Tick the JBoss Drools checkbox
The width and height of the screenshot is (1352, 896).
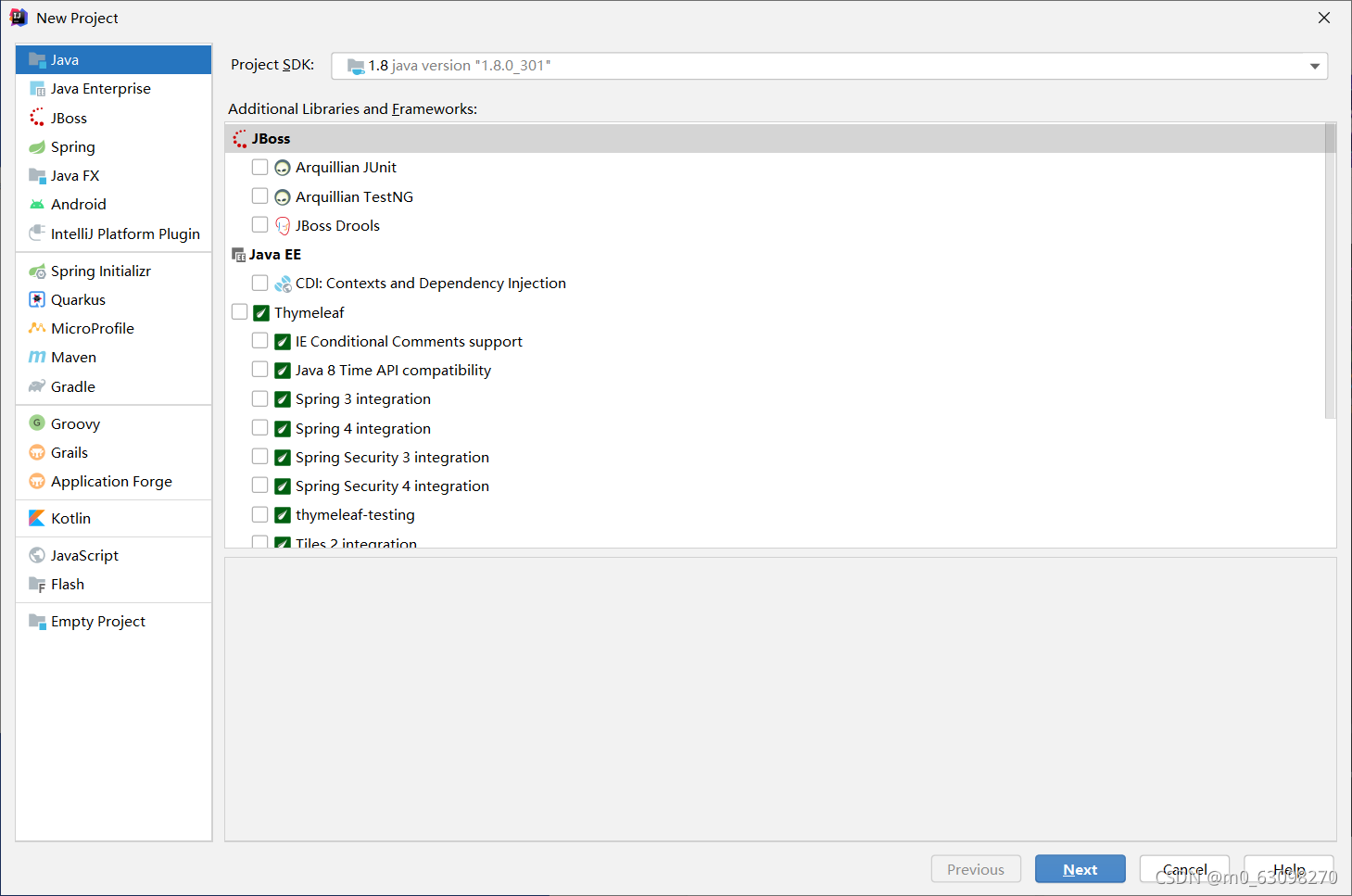coord(259,225)
